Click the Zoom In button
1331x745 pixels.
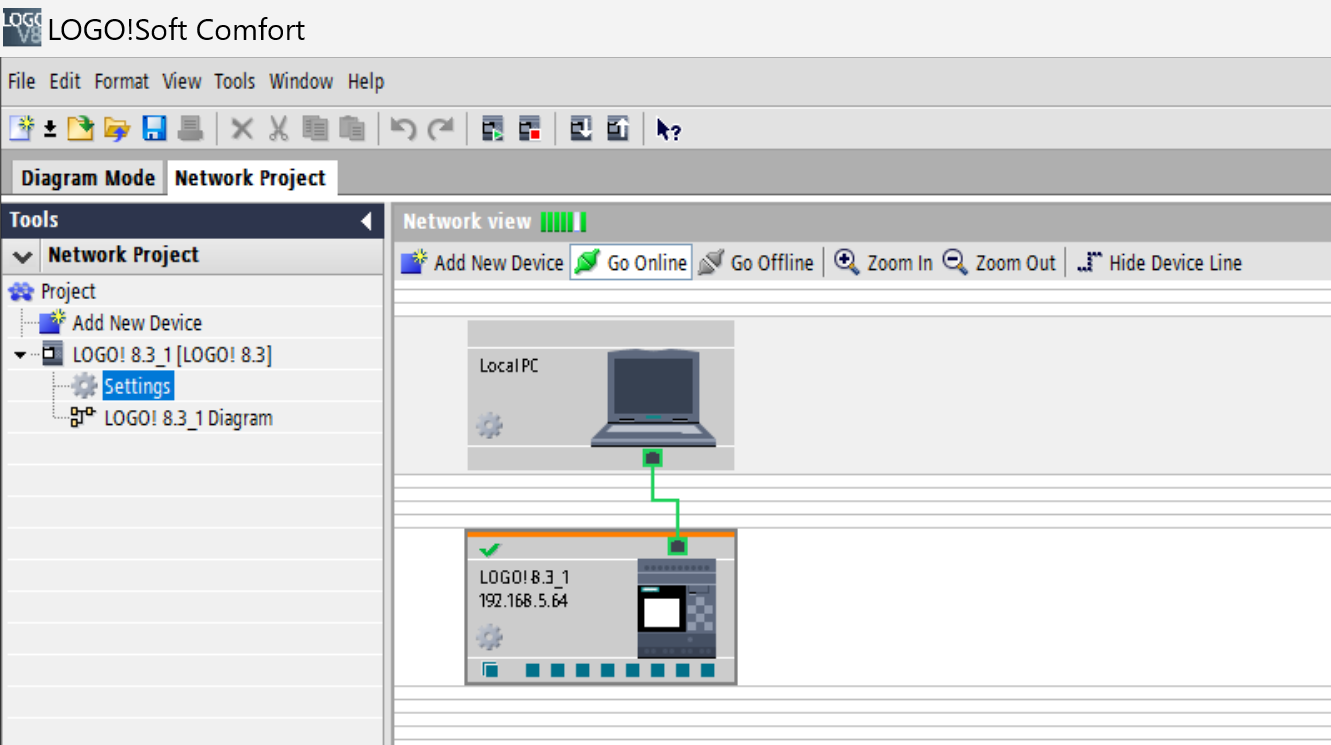[883, 263]
